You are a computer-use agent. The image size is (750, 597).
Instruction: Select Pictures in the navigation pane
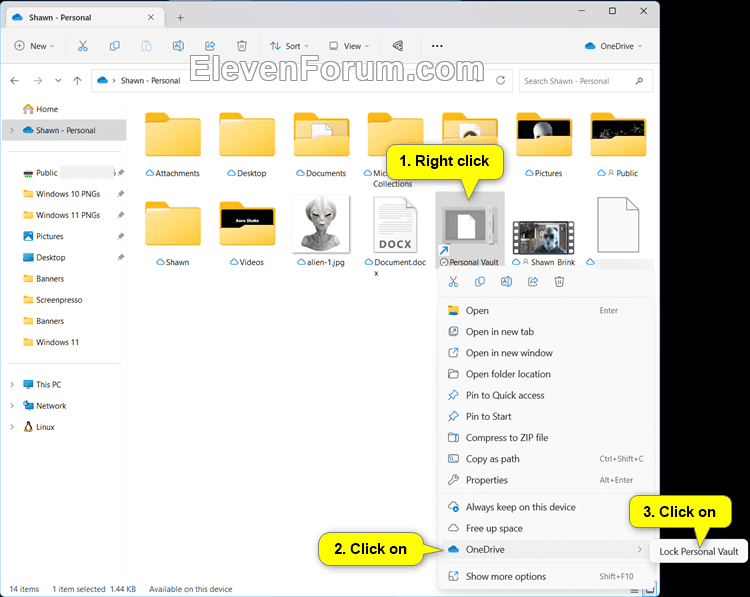64,236
